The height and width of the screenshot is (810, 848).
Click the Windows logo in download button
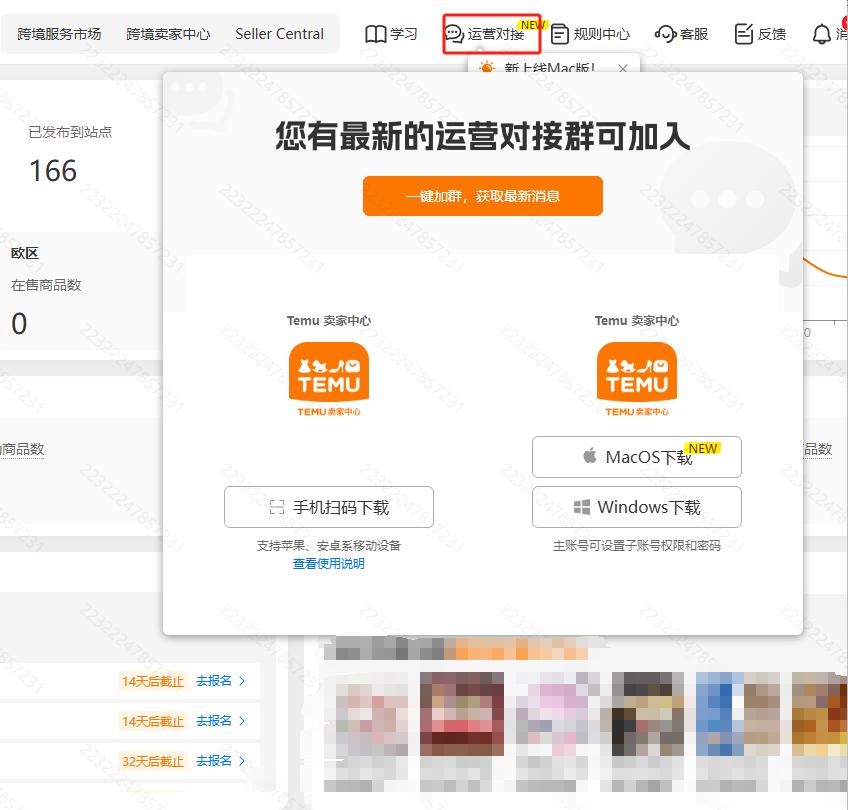point(582,507)
